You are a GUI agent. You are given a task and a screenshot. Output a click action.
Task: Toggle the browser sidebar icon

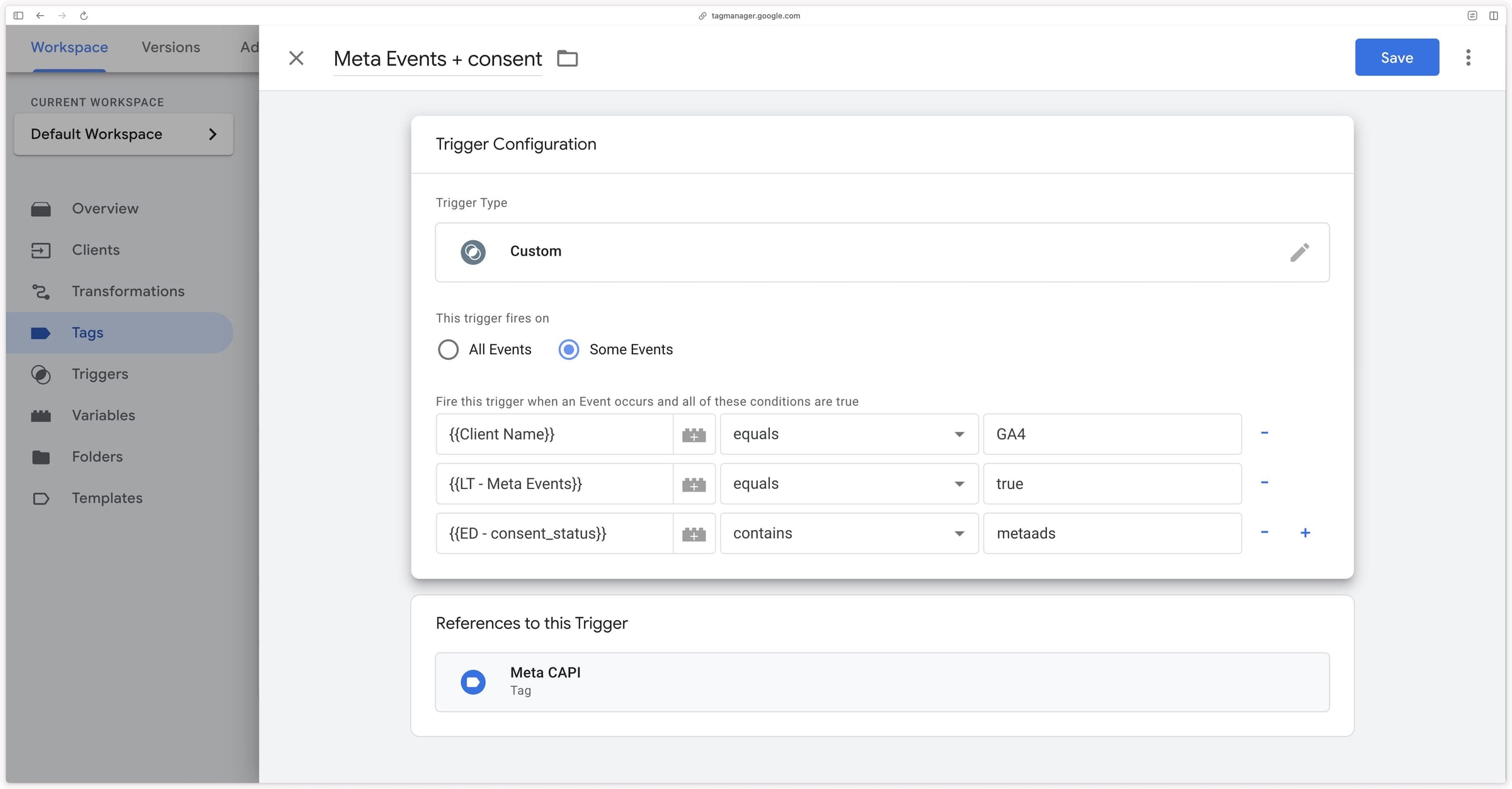pos(18,16)
